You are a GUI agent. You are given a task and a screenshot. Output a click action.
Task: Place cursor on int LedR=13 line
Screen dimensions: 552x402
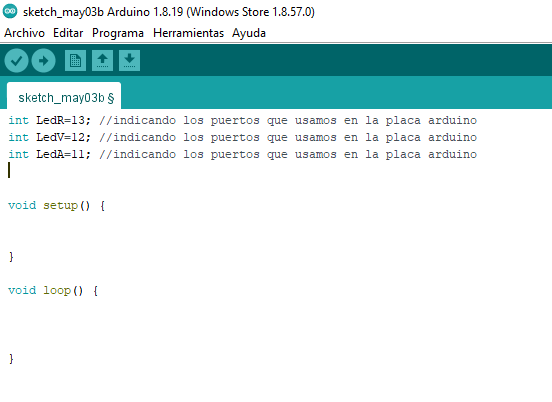pyautogui.click(x=243, y=120)
